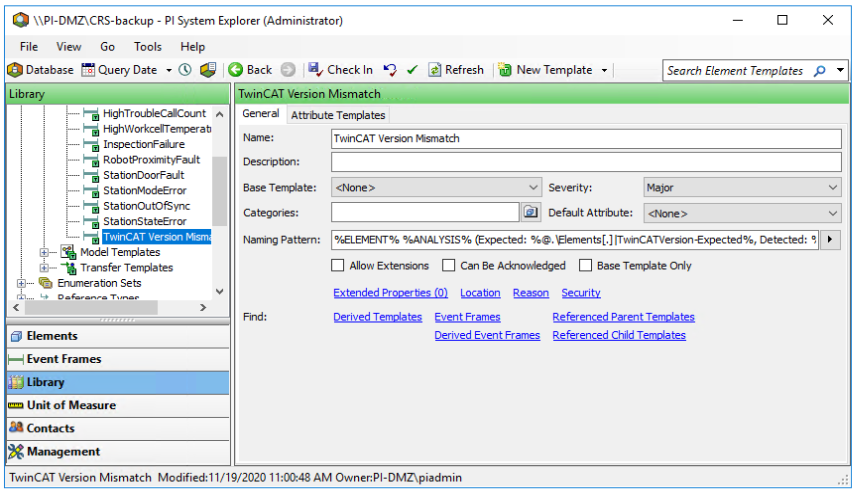Open the Extended Properties (0) link
The width and height of the screenshot is (856, 492).
click(390, 293)
